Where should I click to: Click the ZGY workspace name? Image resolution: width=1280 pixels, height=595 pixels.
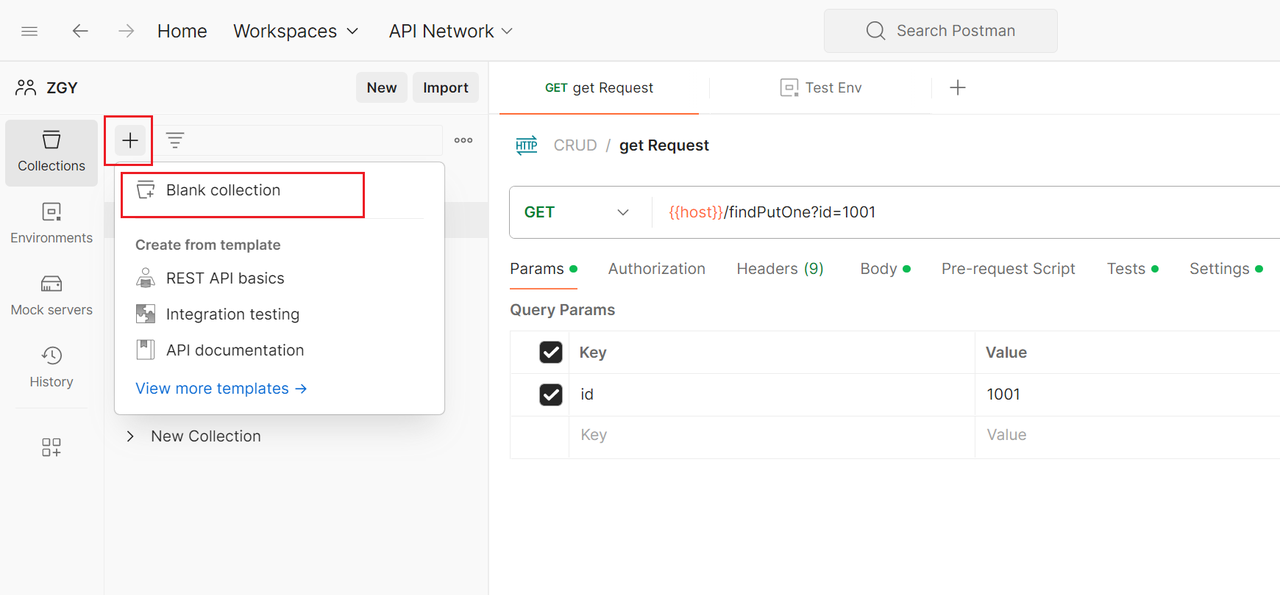(x=62, y=88)
